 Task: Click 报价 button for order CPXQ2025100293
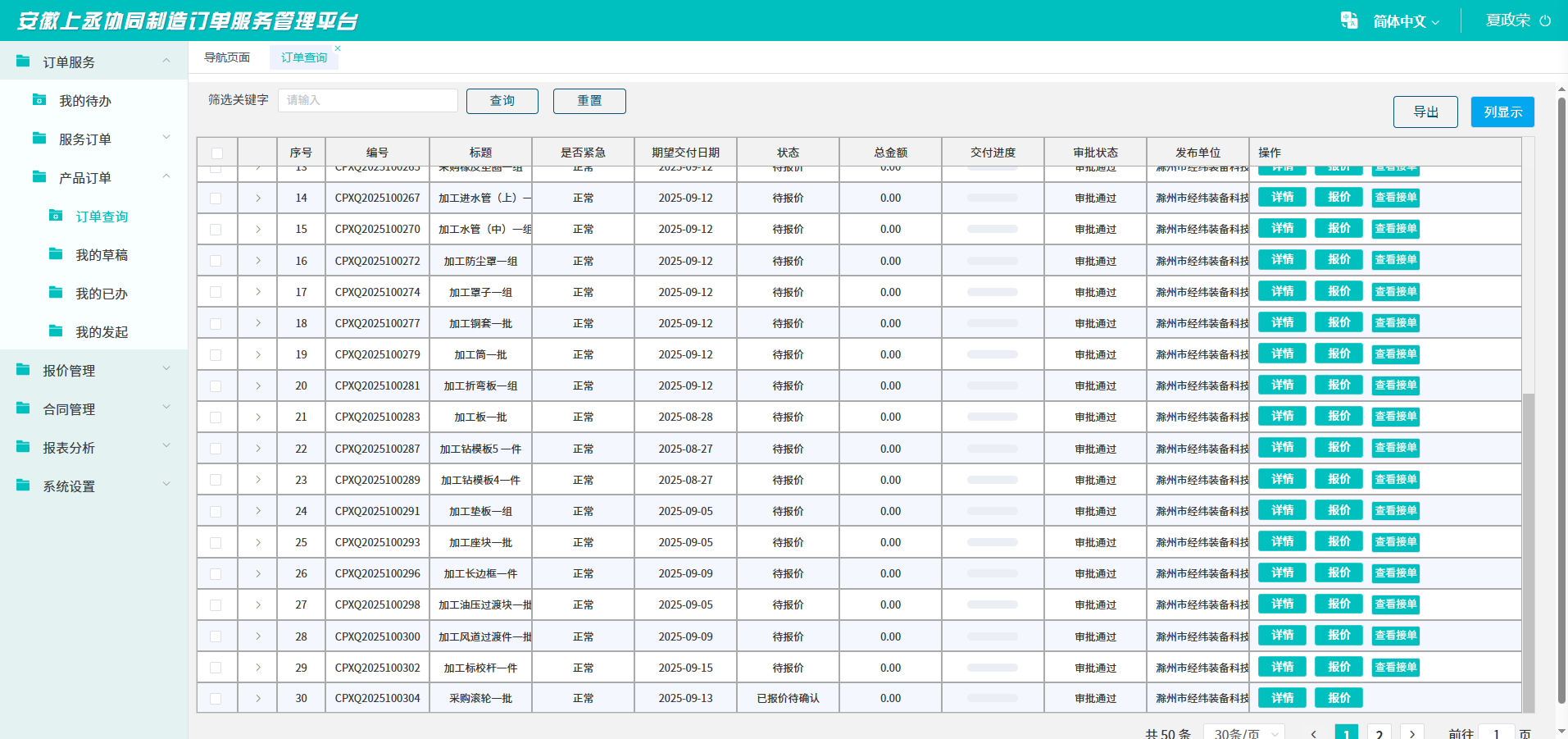tap(1338, 542)
